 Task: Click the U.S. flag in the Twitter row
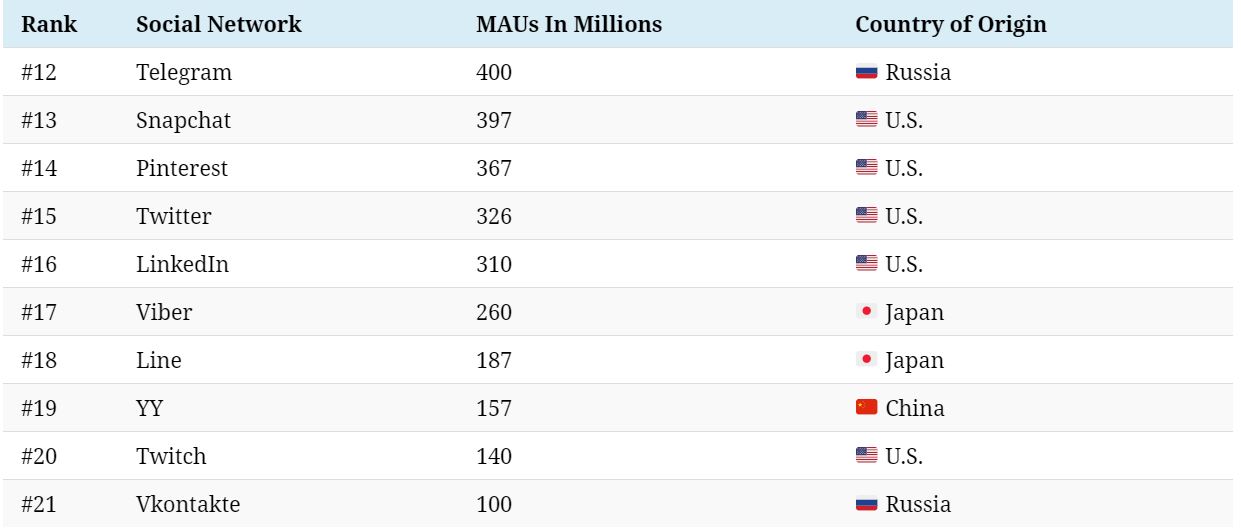tap(866, 216)
